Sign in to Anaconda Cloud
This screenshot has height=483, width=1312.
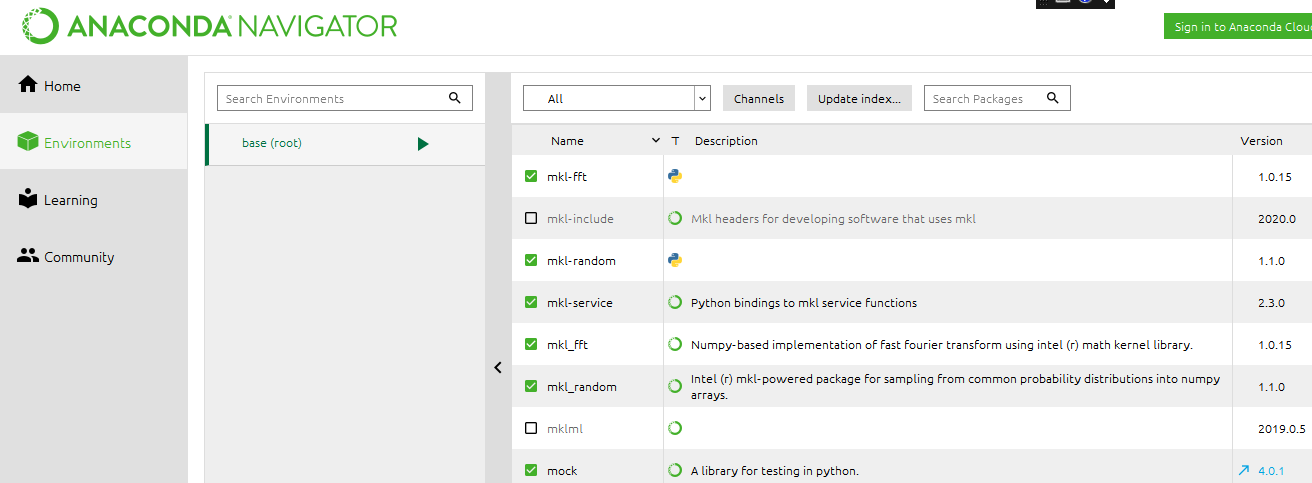(1238, 27)
